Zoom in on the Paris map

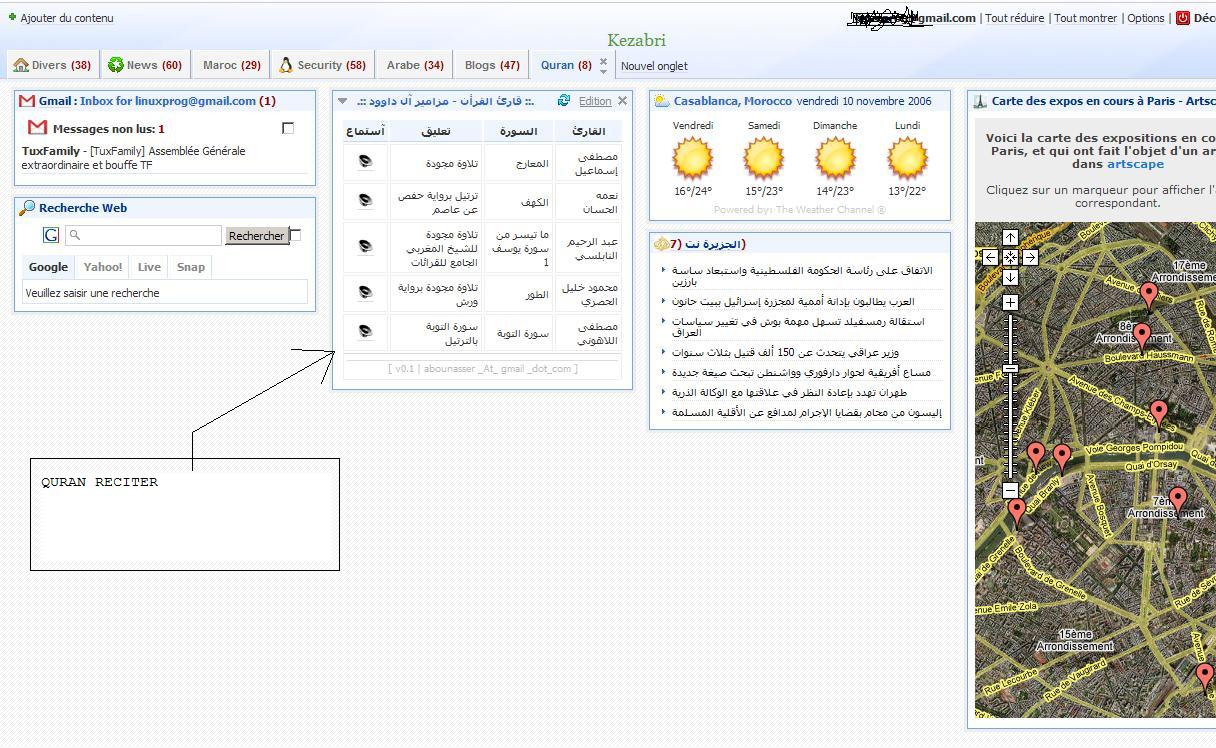pos(1010,302)
